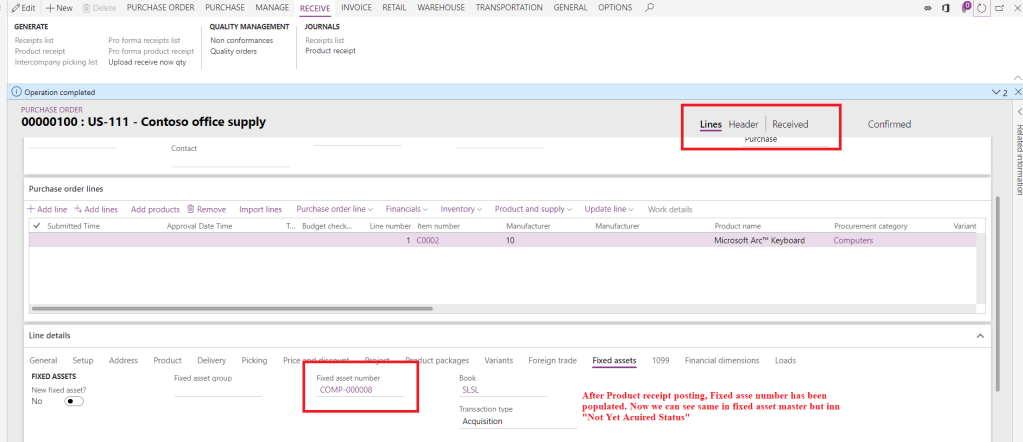Click Product receipt under Journals

(x=330, y=51)
